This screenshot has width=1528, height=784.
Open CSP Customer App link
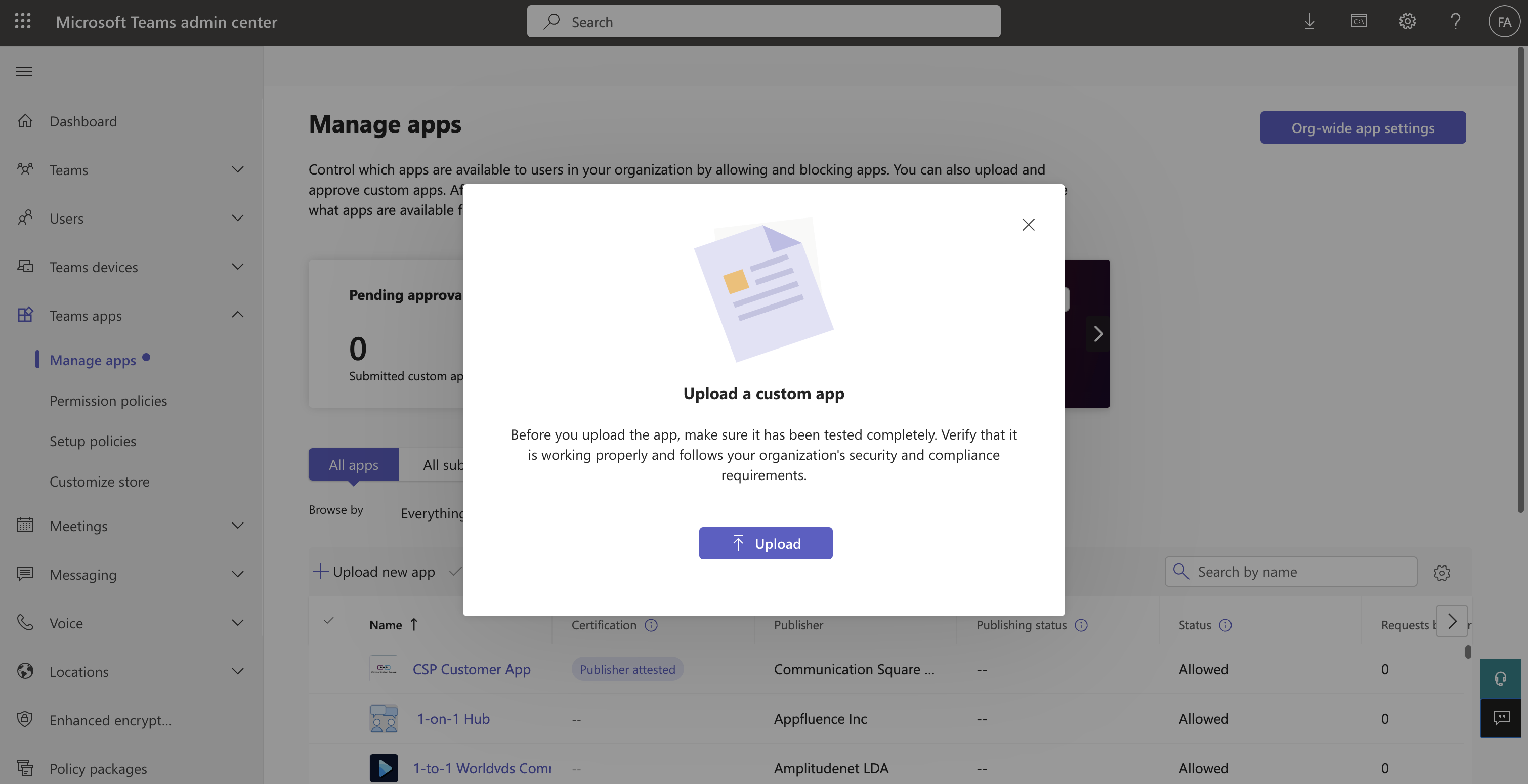[x=471, y=669]
